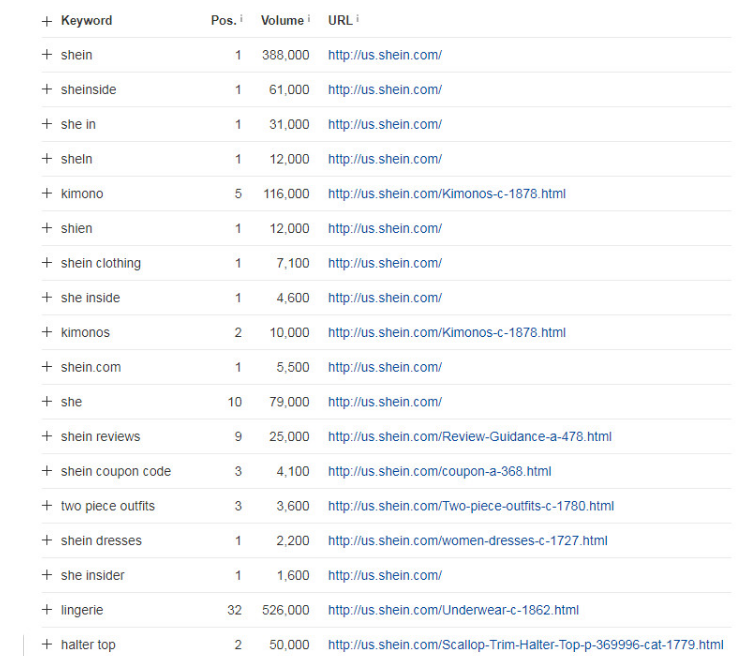Viewport: 742px width, 656px height.
Task: Click the volume value 1,600
Action: pos(293,576)
